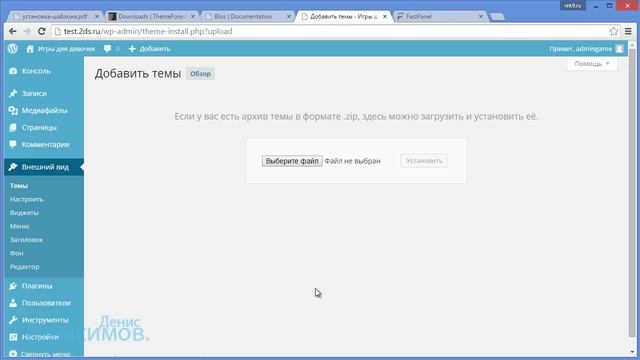Click the Настройки settings icon
The width and height of the screenshot is (640, 360).
click(13, 337)
